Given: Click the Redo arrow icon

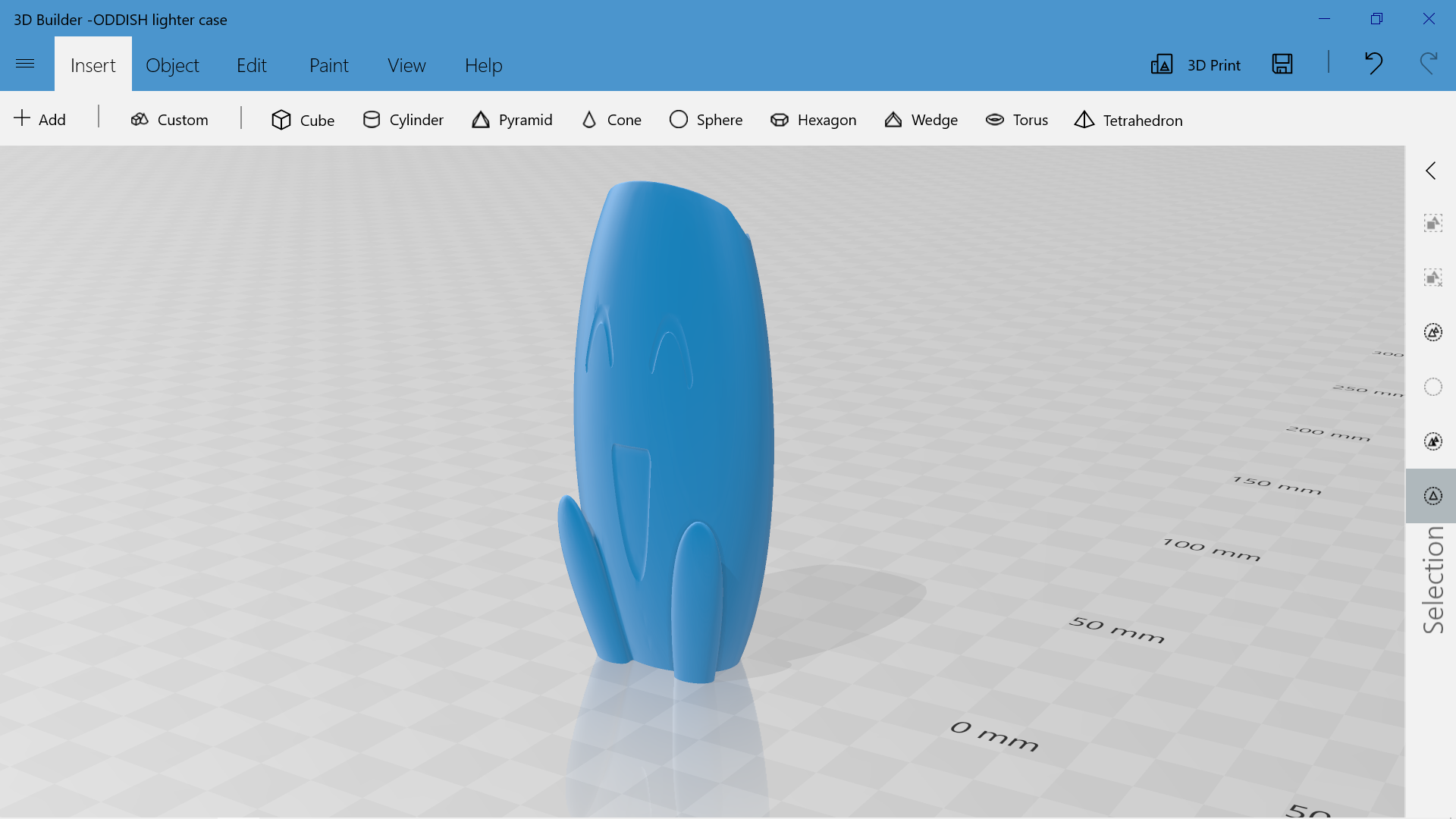Looking at the screenshot, I should [x=1429, y=63].
